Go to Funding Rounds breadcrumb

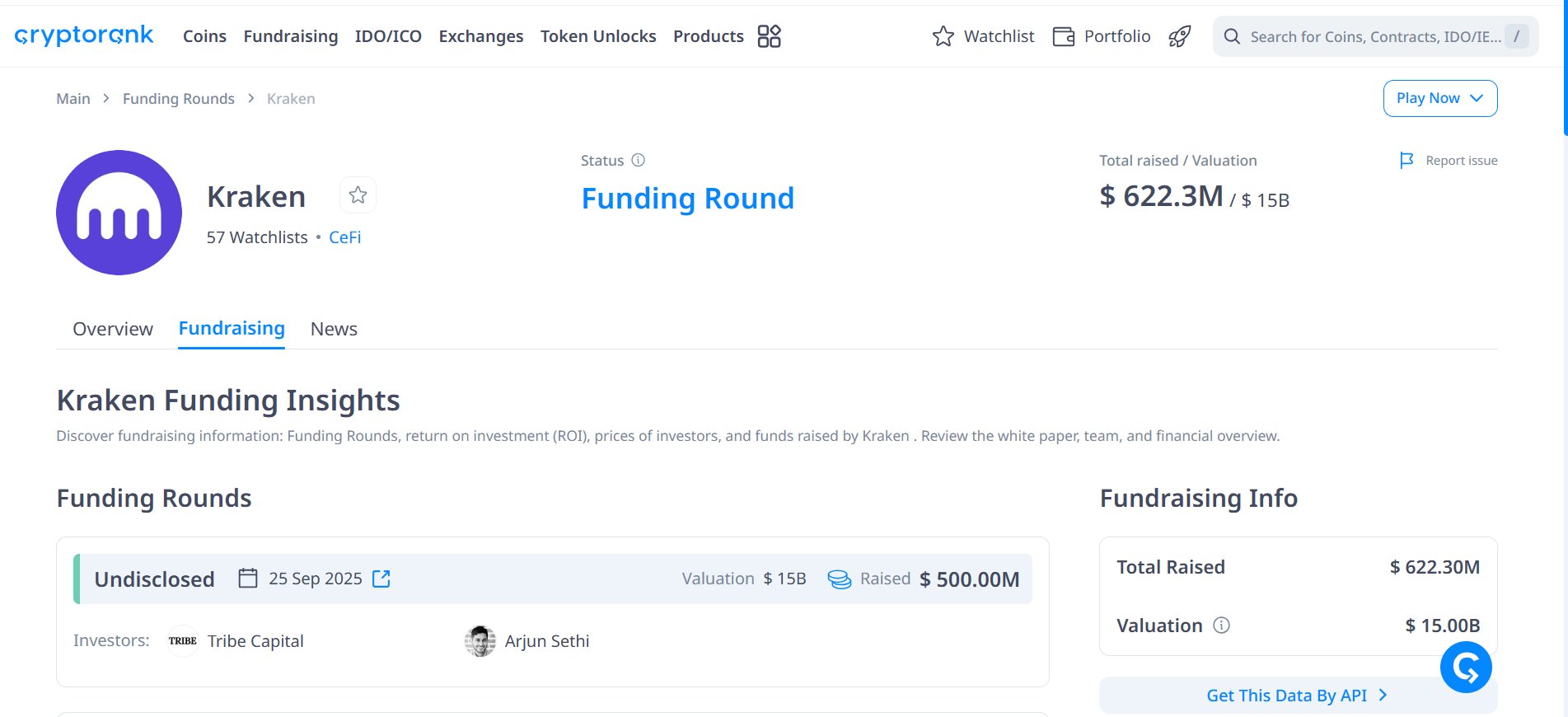pyautogui.click(x=178, y=99)
